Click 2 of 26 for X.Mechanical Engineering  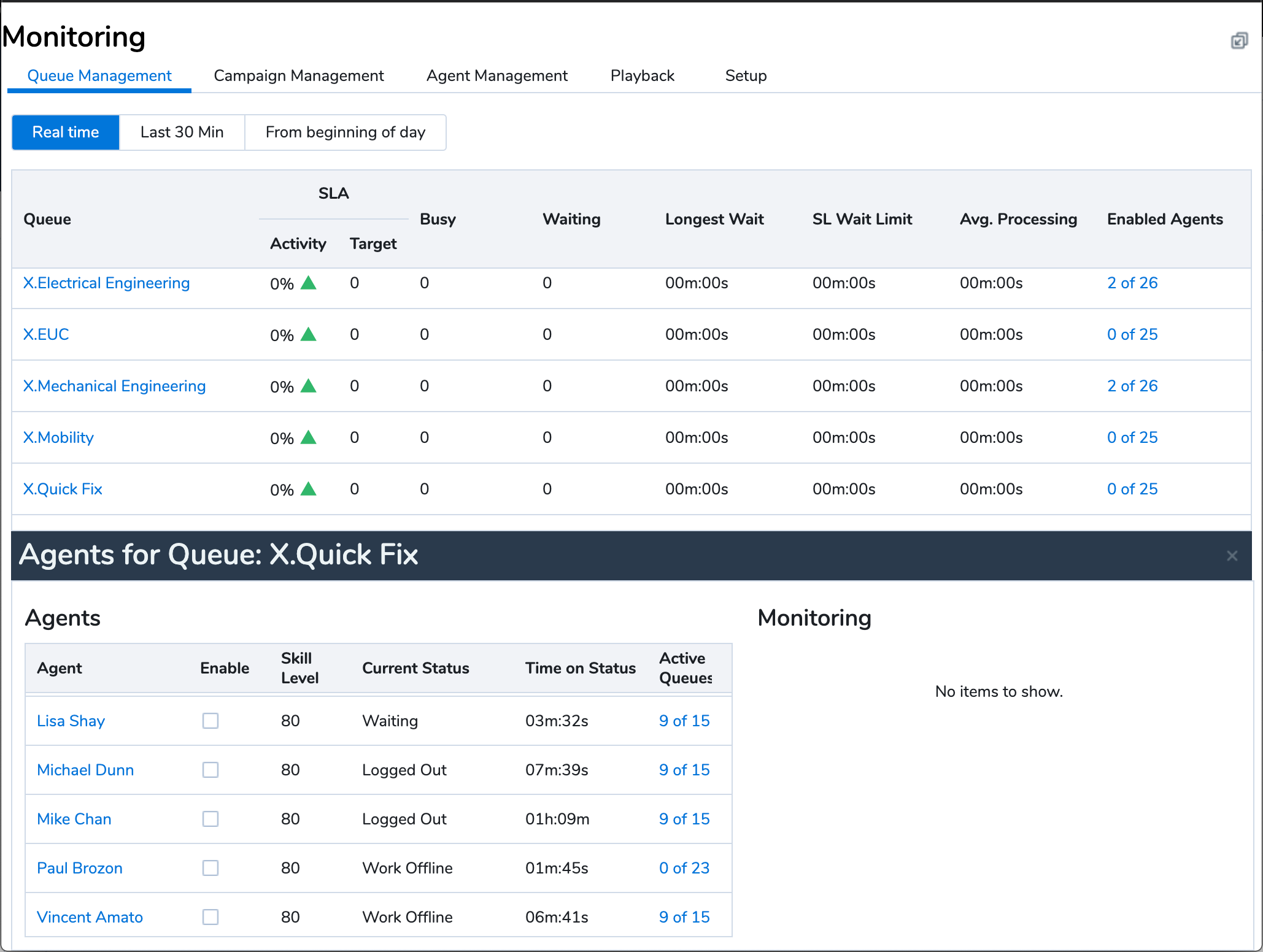pos(1132,386)
